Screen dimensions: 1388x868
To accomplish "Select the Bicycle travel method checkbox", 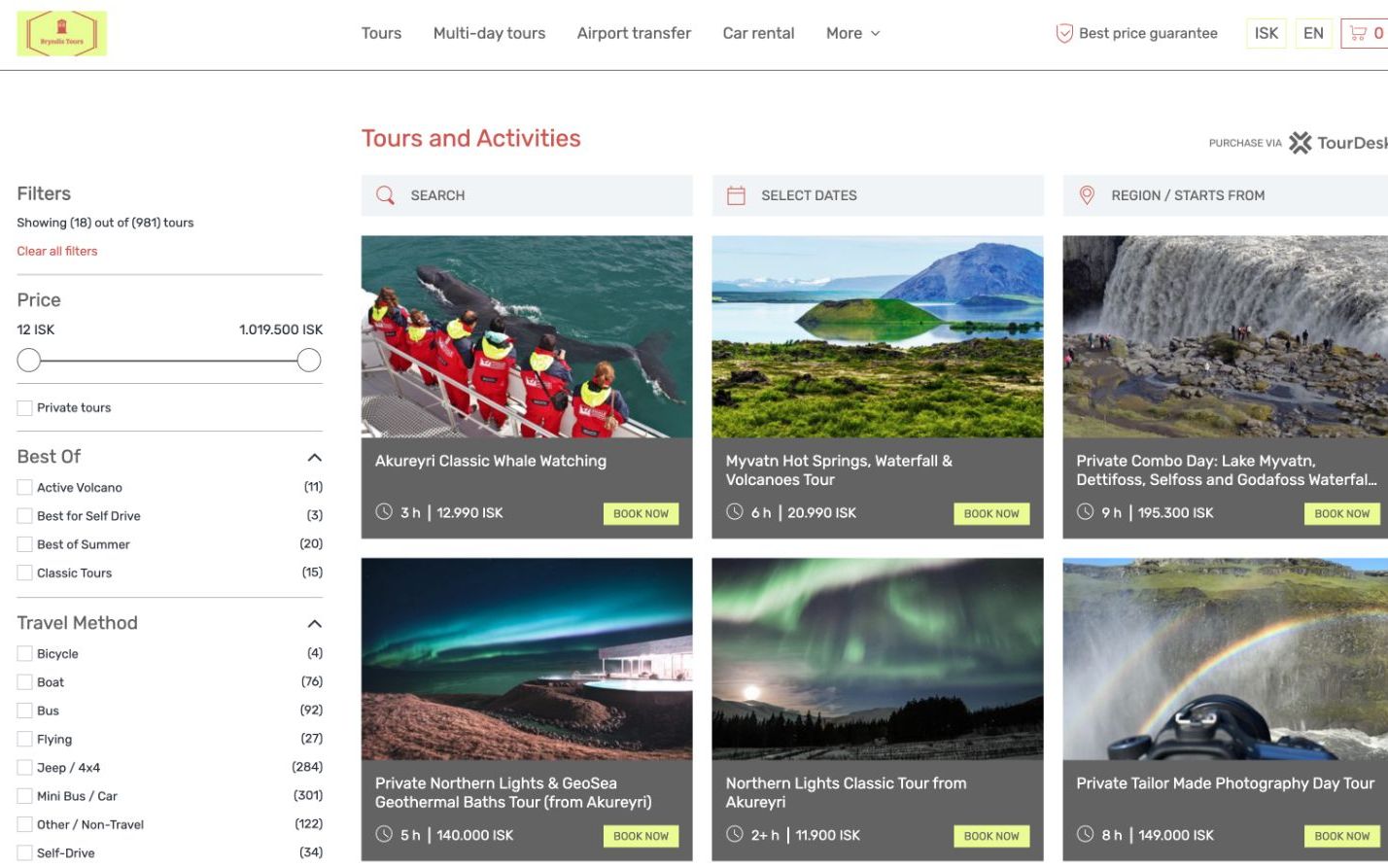I will (25, 654).
